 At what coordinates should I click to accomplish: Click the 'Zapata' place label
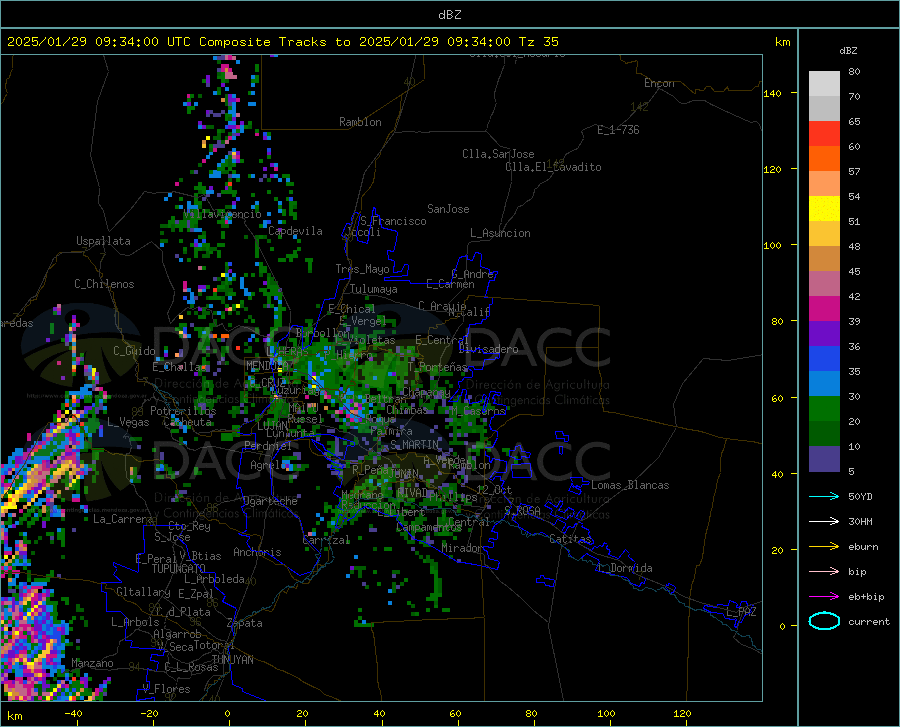(244, 623)
